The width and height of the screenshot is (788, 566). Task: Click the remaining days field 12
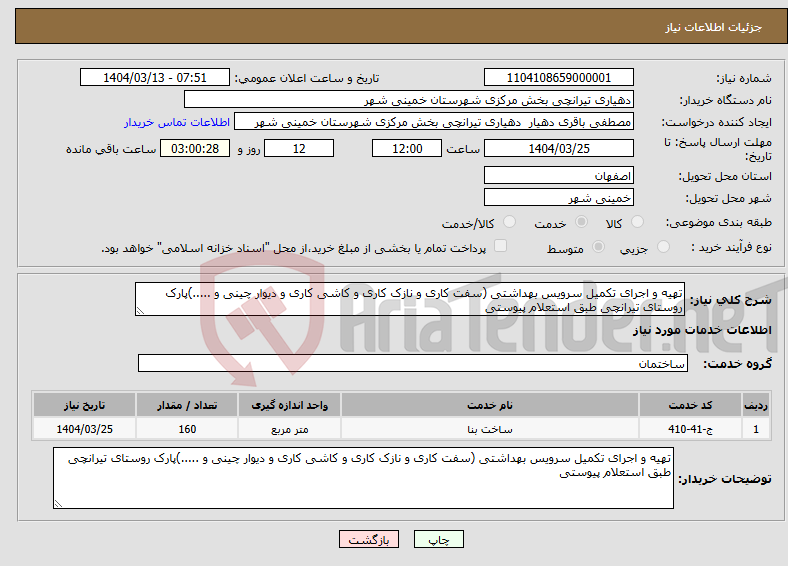(299, 148)
